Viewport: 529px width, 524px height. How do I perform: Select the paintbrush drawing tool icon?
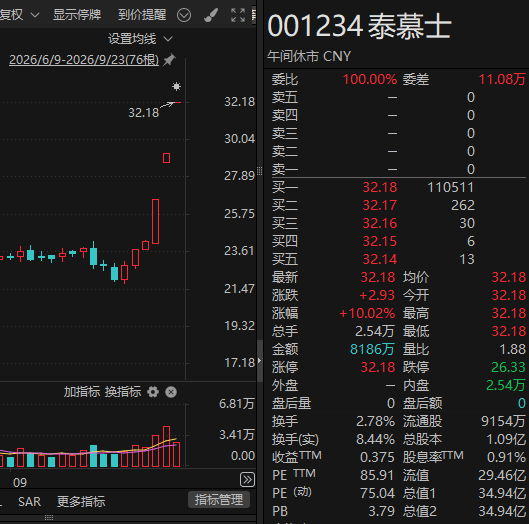[211, 15]
